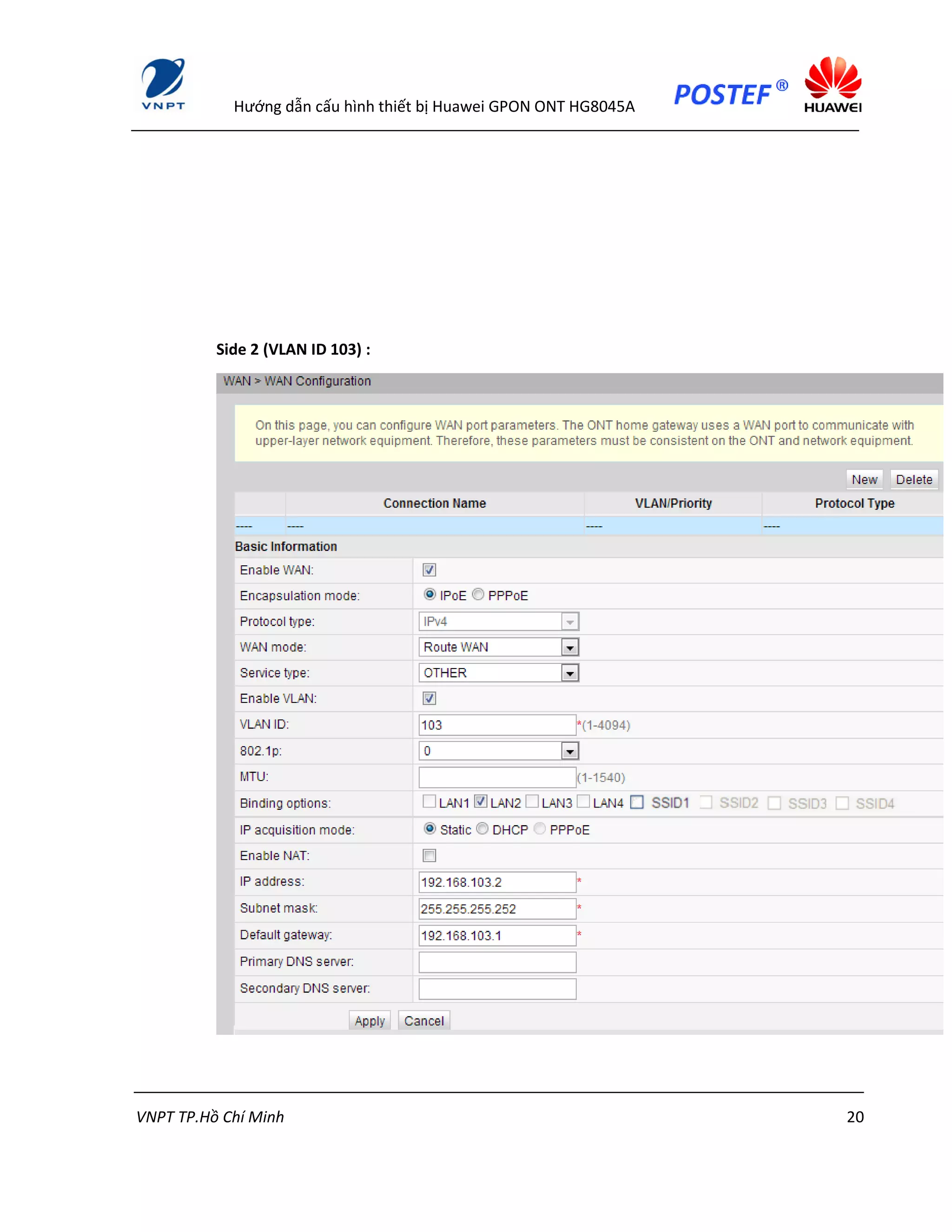Screen dimensions: 952x1232
Task: Click the Apply button
Action: (370, 1020)
